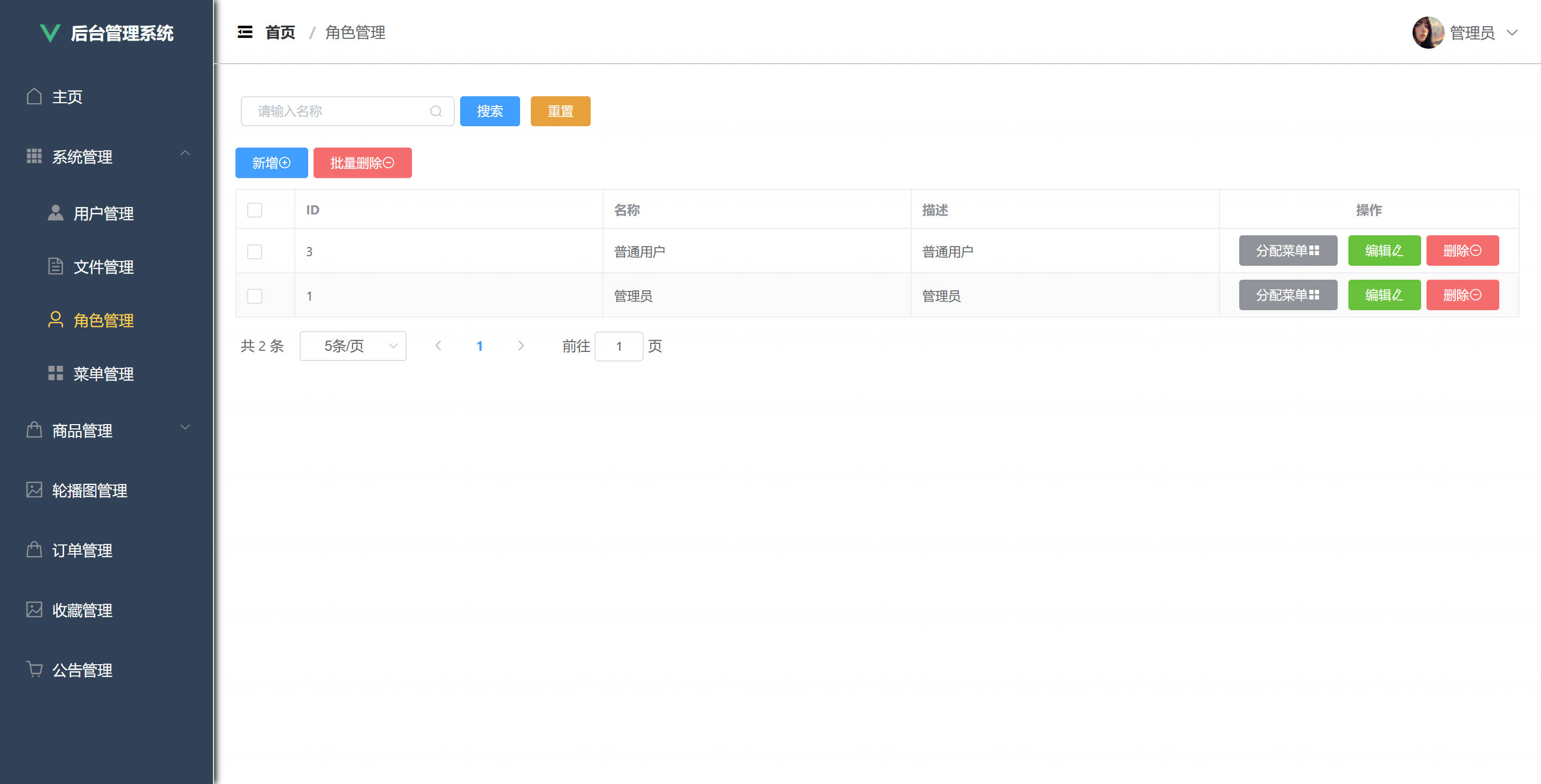Click the blue 搜索 button
The width and height of the screenshot is (1541, 784).
(x=490, y=111)
